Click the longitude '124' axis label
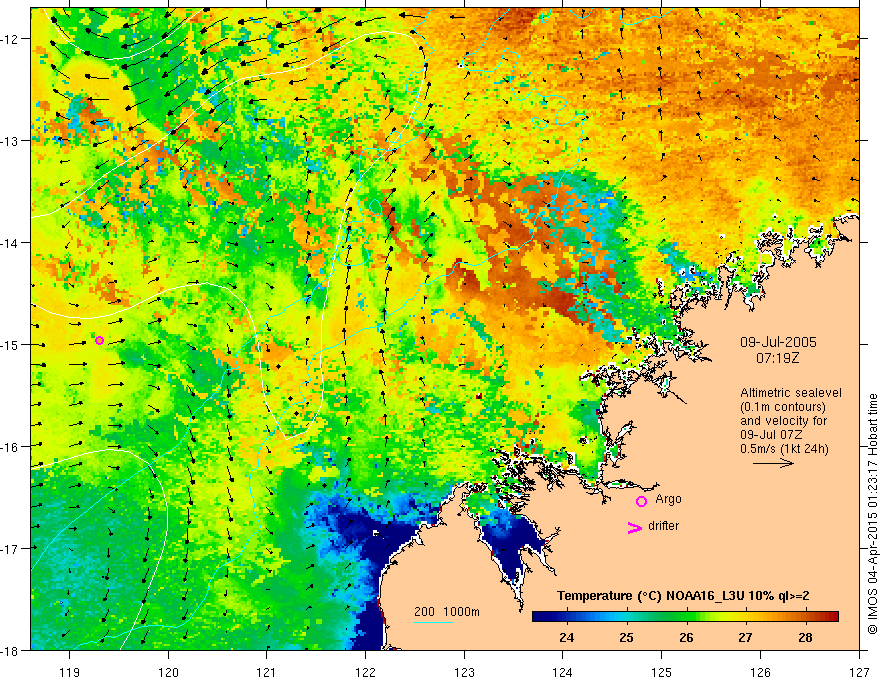The height and width of the screenshot is (680, 880). pyautogui.click(x=563, y=672)
